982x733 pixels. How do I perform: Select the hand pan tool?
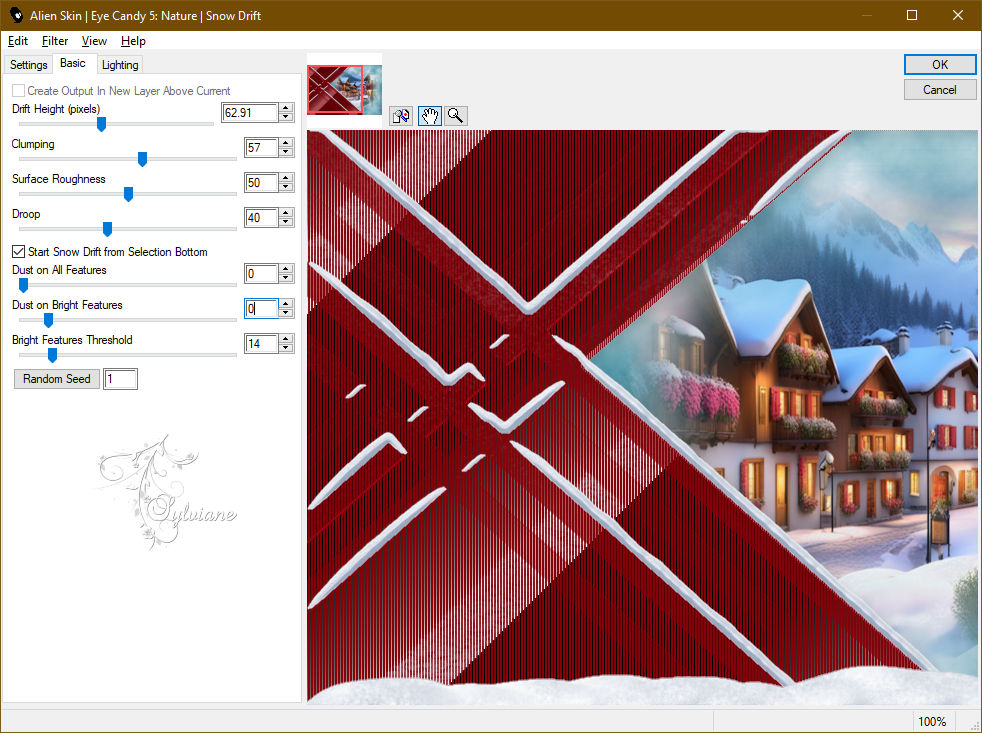(x=429, y=116)
